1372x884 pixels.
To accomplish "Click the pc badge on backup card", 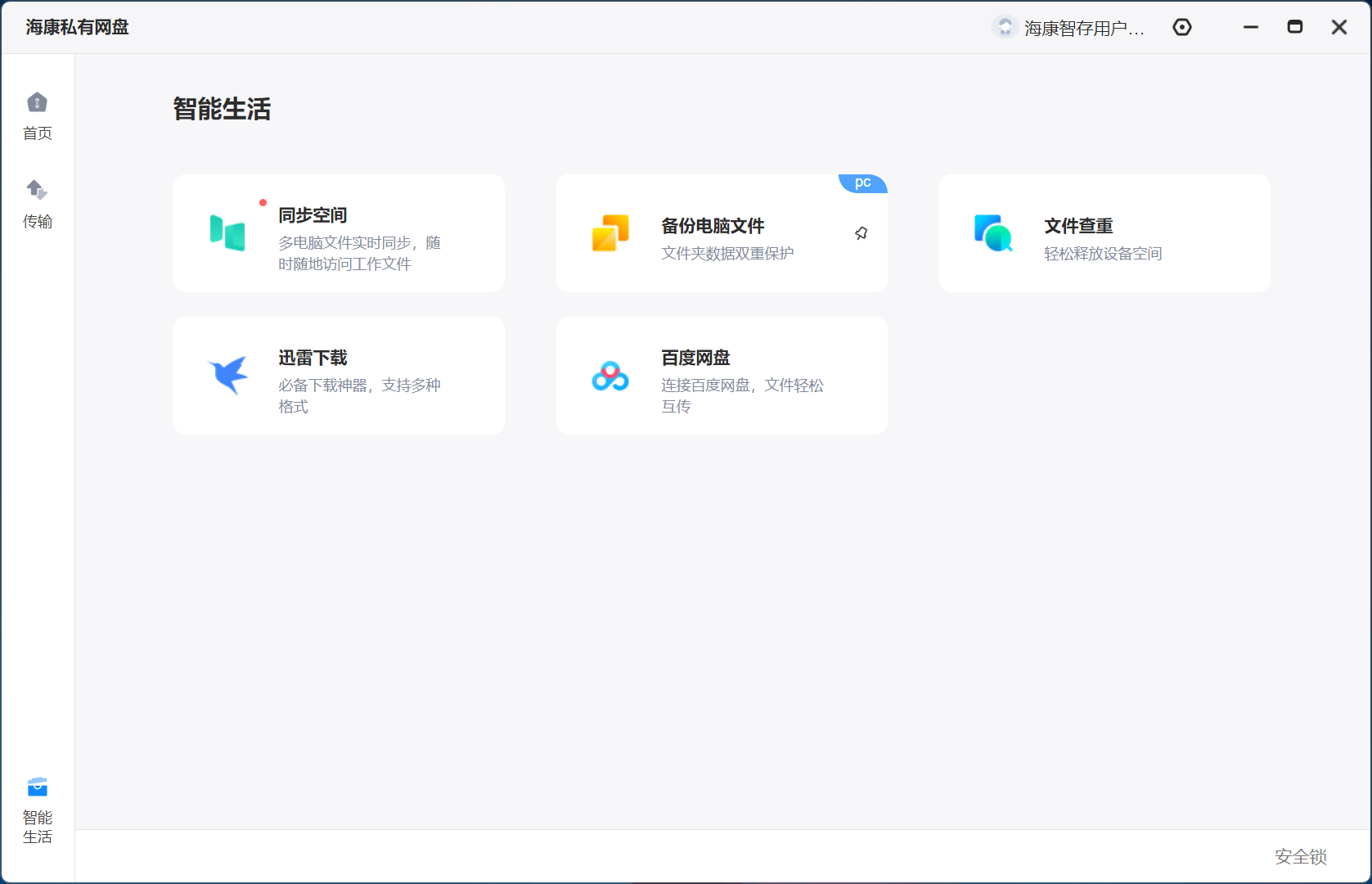I will click(x=863, y=183).
